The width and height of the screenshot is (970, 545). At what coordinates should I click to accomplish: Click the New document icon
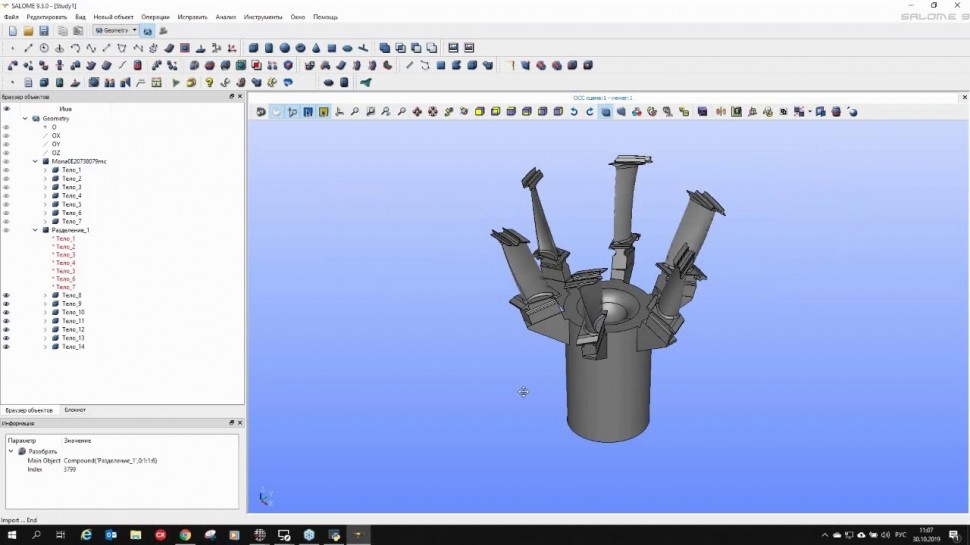point(13,31)
